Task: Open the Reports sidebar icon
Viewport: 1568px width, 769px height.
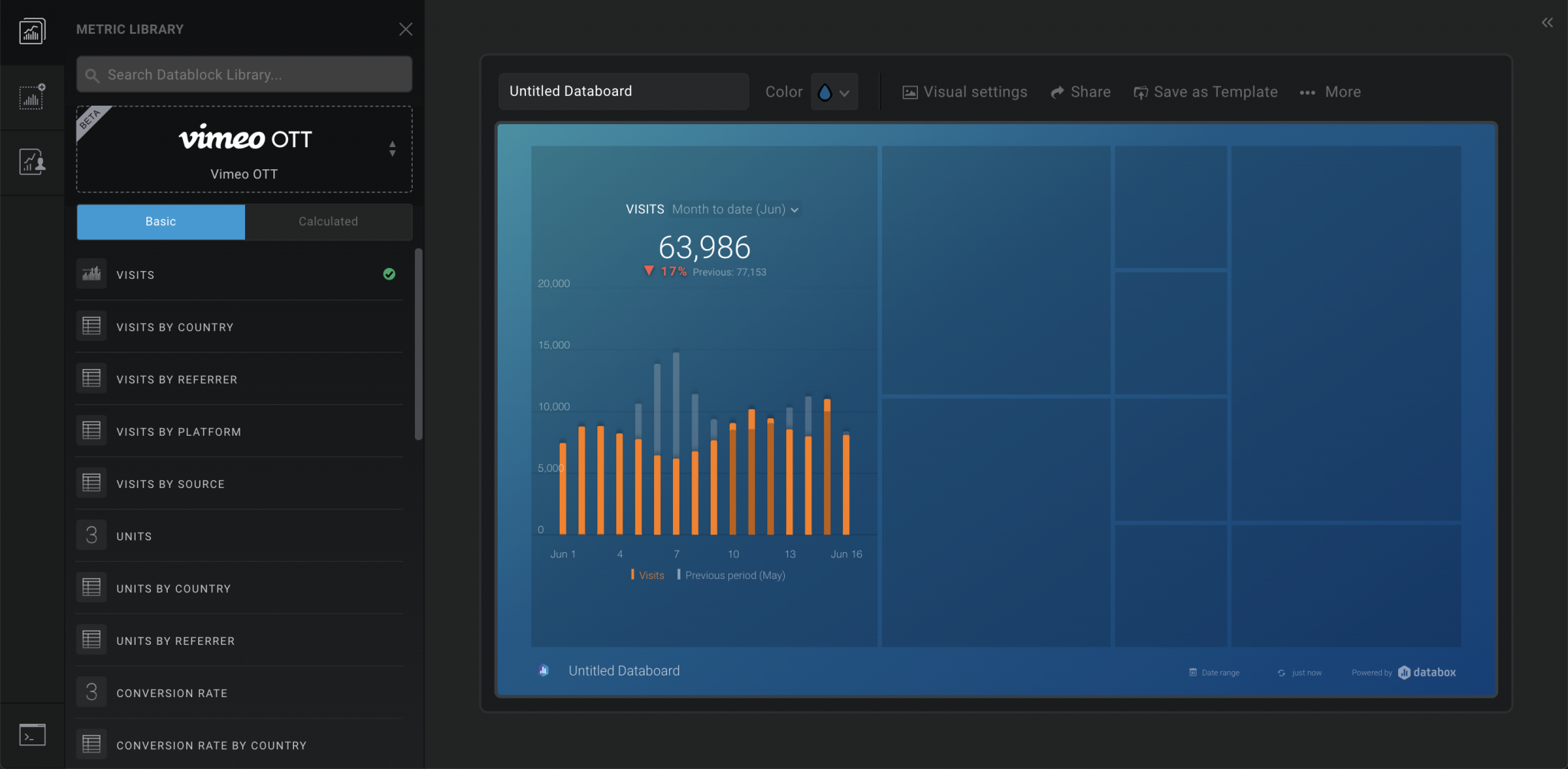Action: tap(32, 162)
